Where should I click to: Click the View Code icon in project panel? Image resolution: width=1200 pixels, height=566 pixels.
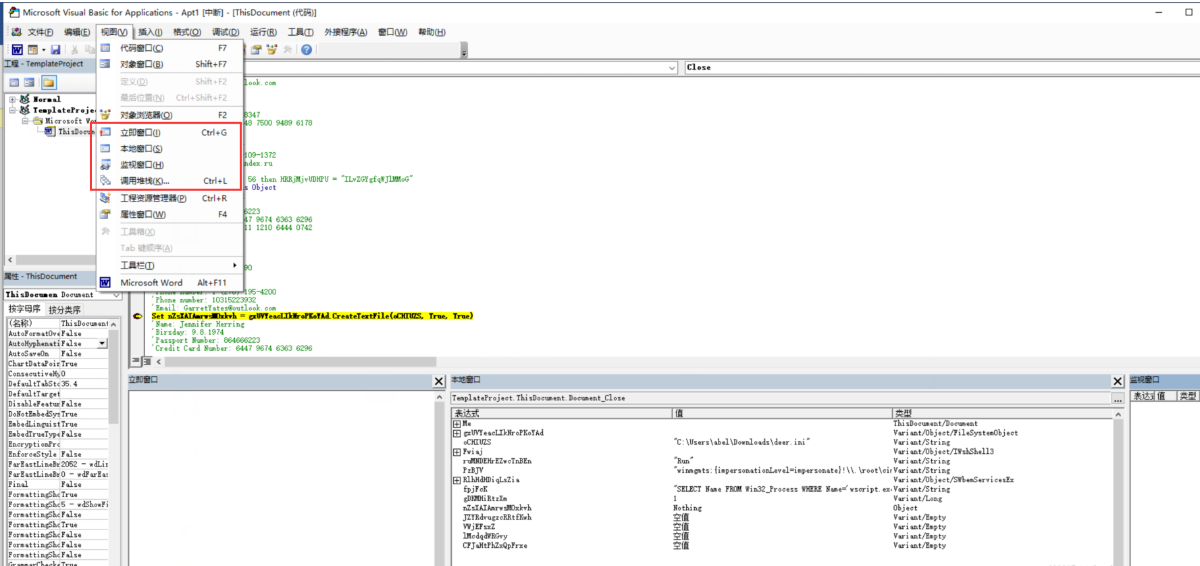click(12, 82)
